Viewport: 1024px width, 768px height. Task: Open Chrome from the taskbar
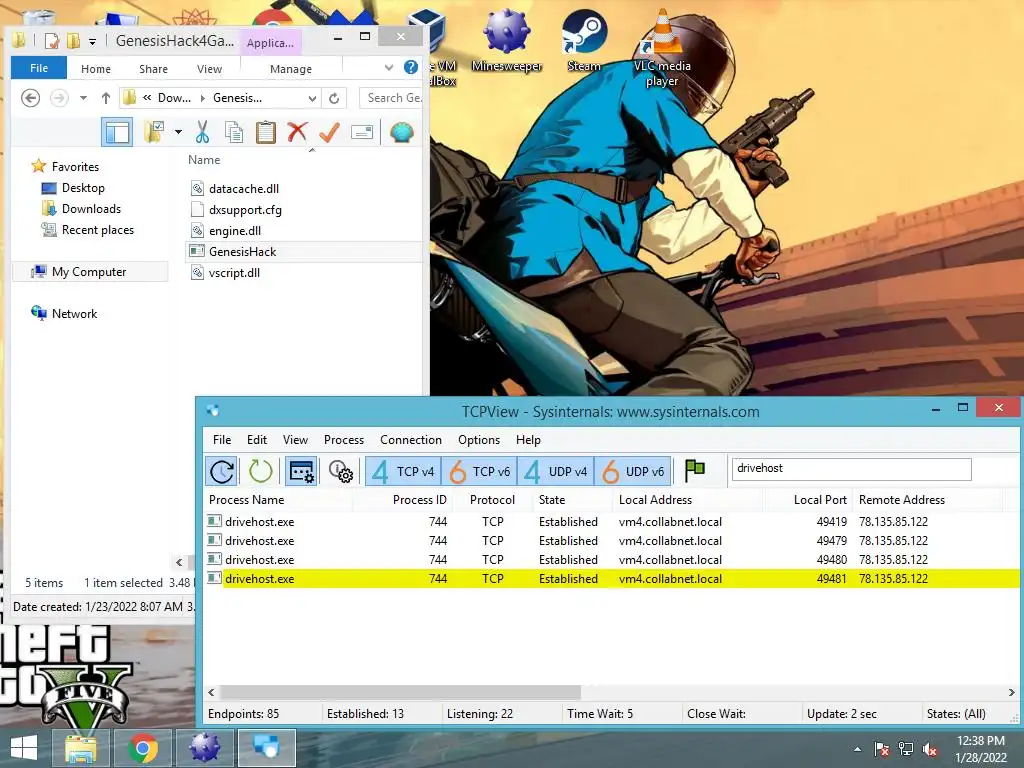(x=143, y=748)
